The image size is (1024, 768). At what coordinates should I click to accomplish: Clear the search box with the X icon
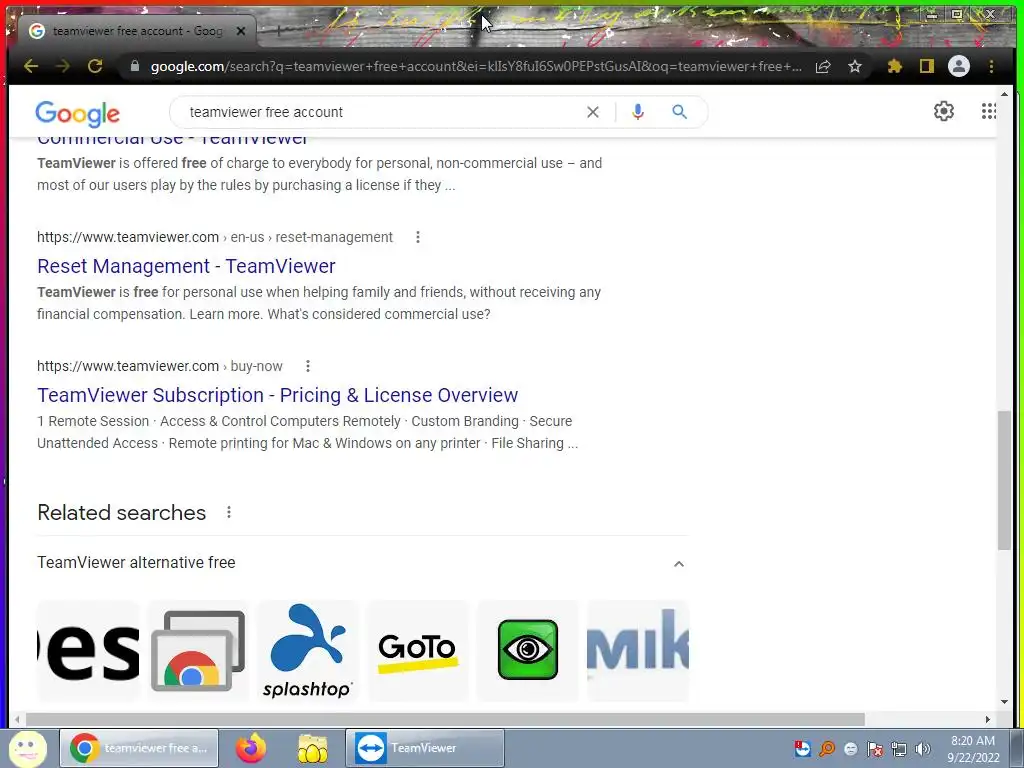[x=592, y=112]
